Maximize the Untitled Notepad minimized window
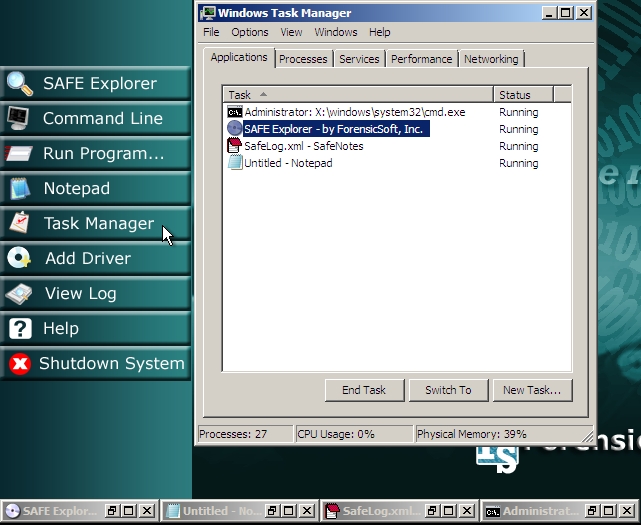The width and height of the screenshot is (641, 525). click(289, 511)
